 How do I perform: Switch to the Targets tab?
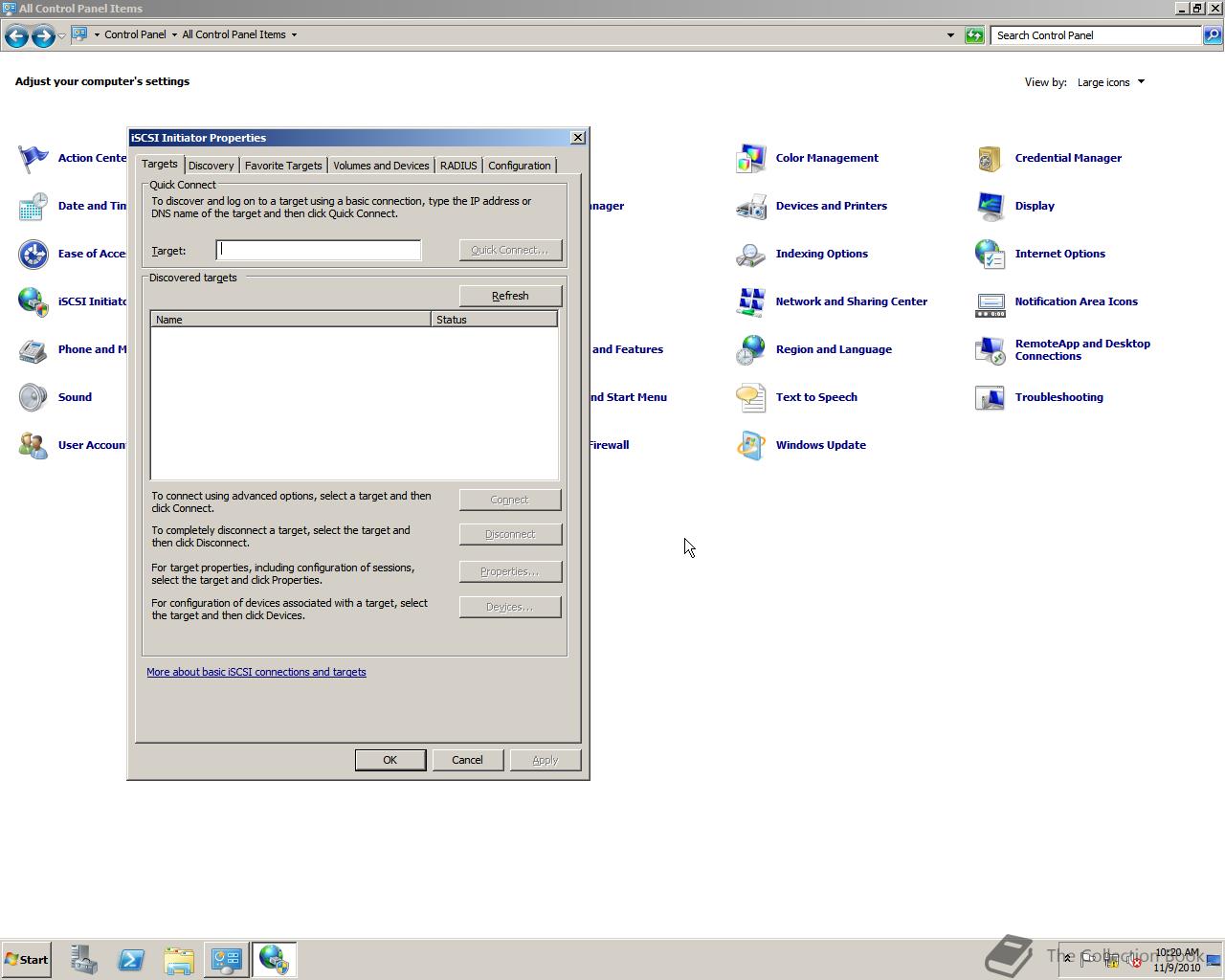coord(160,165)
